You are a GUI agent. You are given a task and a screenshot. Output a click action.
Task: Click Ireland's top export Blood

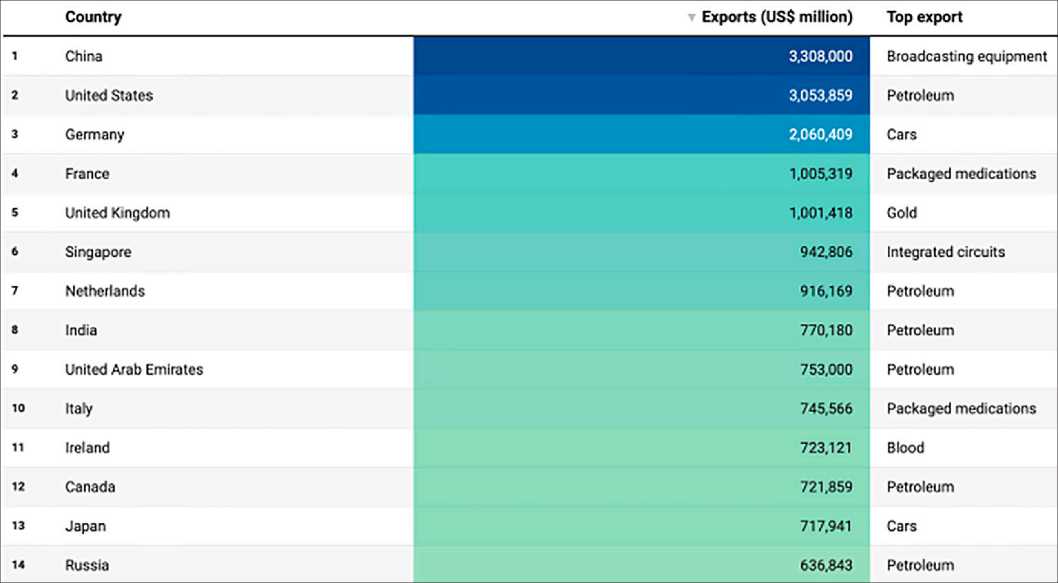click(905, 447)
